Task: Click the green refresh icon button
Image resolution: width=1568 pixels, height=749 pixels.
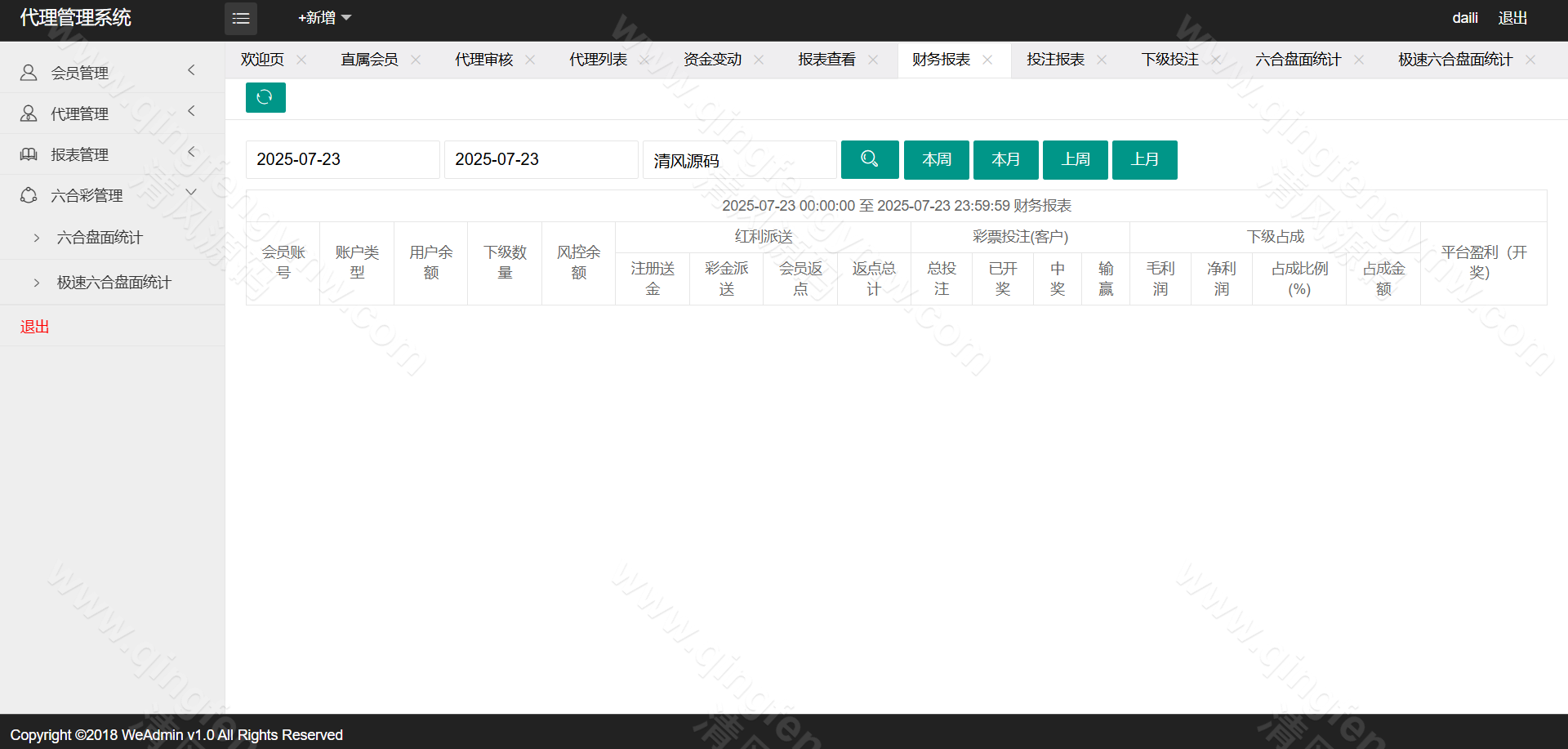Action: (x=265, y=97)
